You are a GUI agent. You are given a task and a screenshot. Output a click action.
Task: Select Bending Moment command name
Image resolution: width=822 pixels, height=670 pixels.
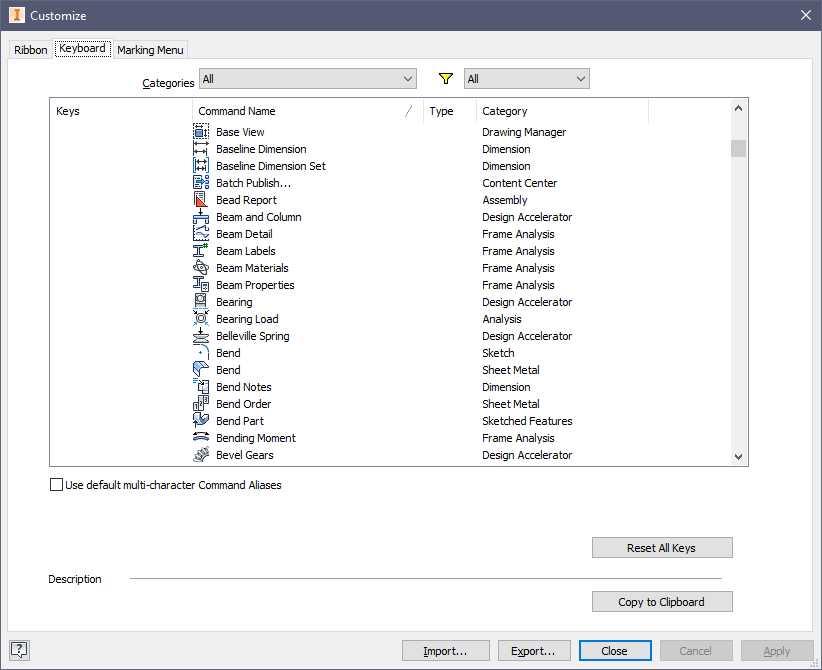click(256, 438)
